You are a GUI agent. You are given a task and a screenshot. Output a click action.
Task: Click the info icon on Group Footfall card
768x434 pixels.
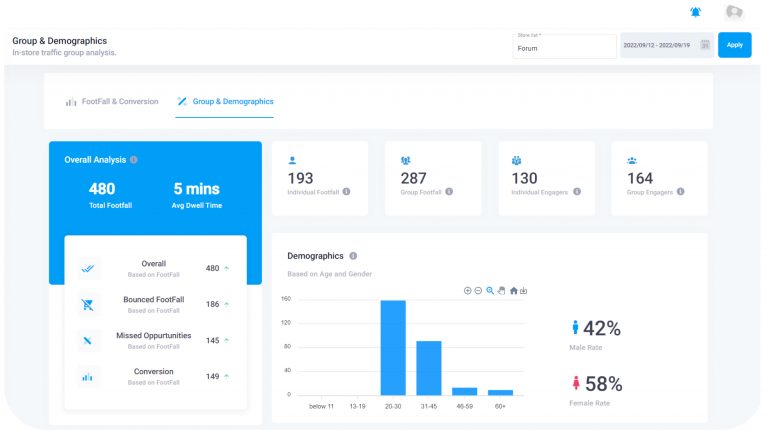[449, 191]
